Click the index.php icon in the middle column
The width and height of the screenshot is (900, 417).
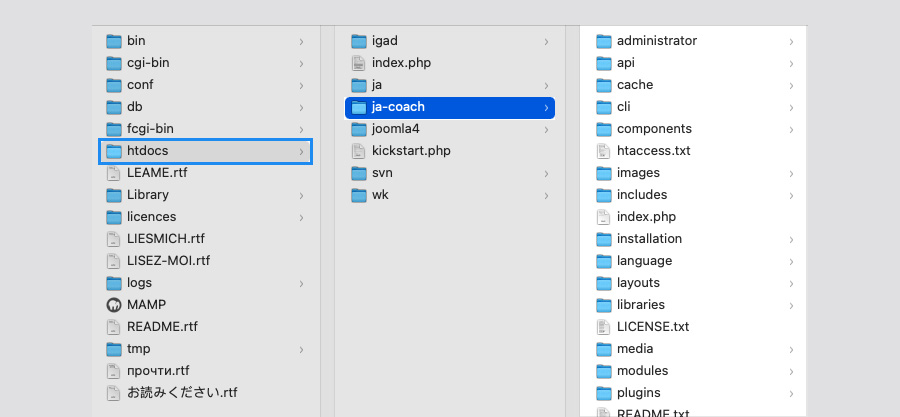359,63
